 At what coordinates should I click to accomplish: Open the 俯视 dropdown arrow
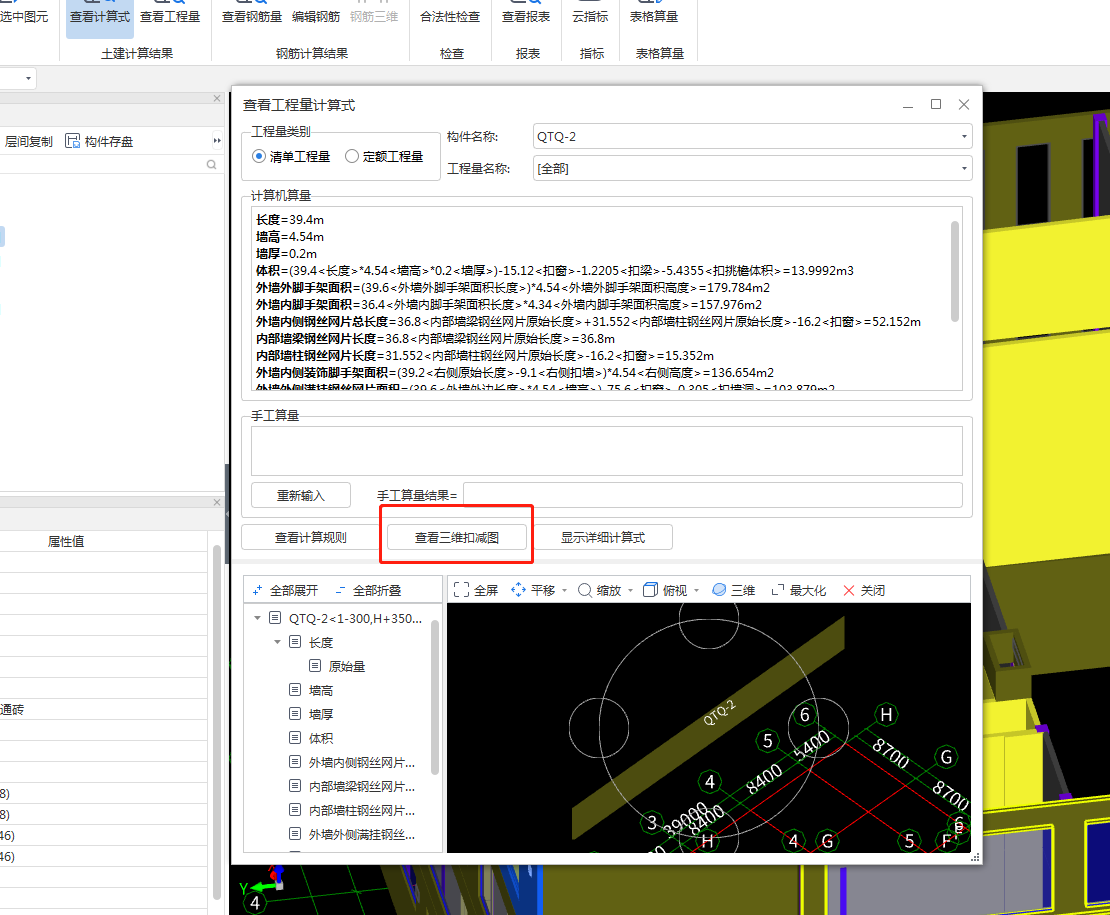tap(697, 590)
